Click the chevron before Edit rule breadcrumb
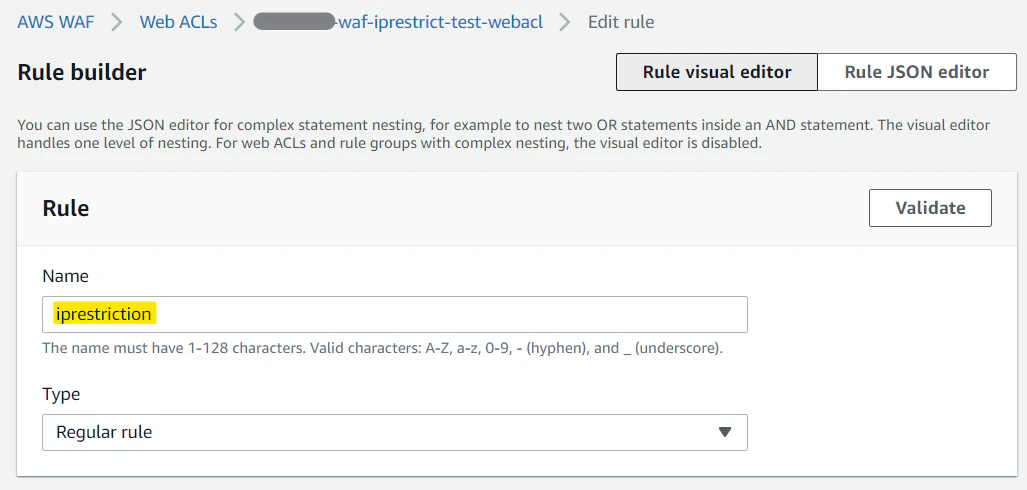Viewport: 1027px width, 490px height. 566,21
